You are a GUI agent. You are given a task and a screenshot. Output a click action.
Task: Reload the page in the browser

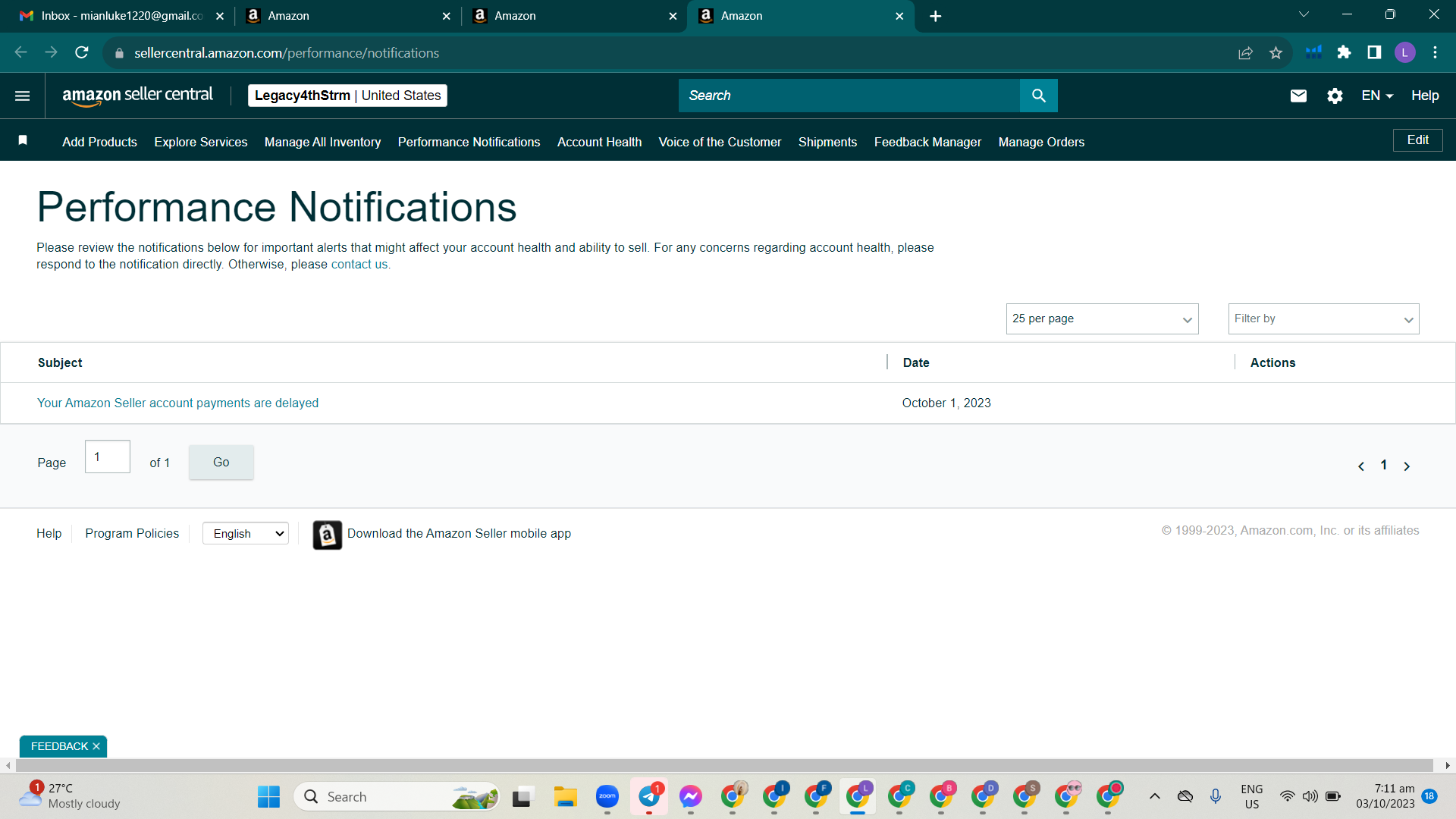click(82, 52)
